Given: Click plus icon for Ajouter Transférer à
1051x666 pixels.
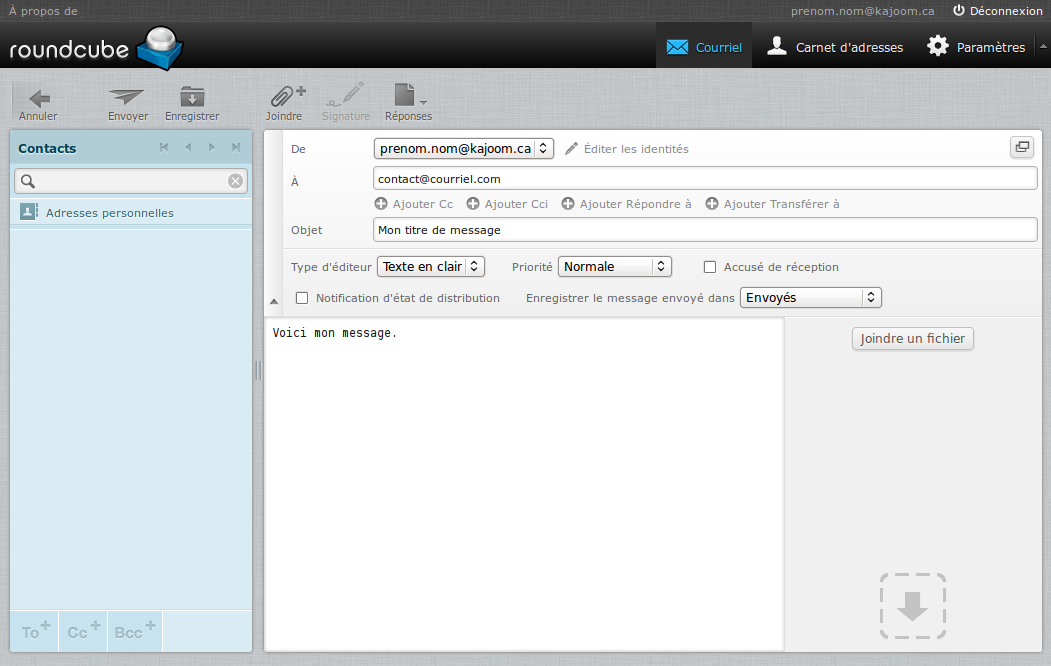Looking at the screenshot, I should 712,204.
